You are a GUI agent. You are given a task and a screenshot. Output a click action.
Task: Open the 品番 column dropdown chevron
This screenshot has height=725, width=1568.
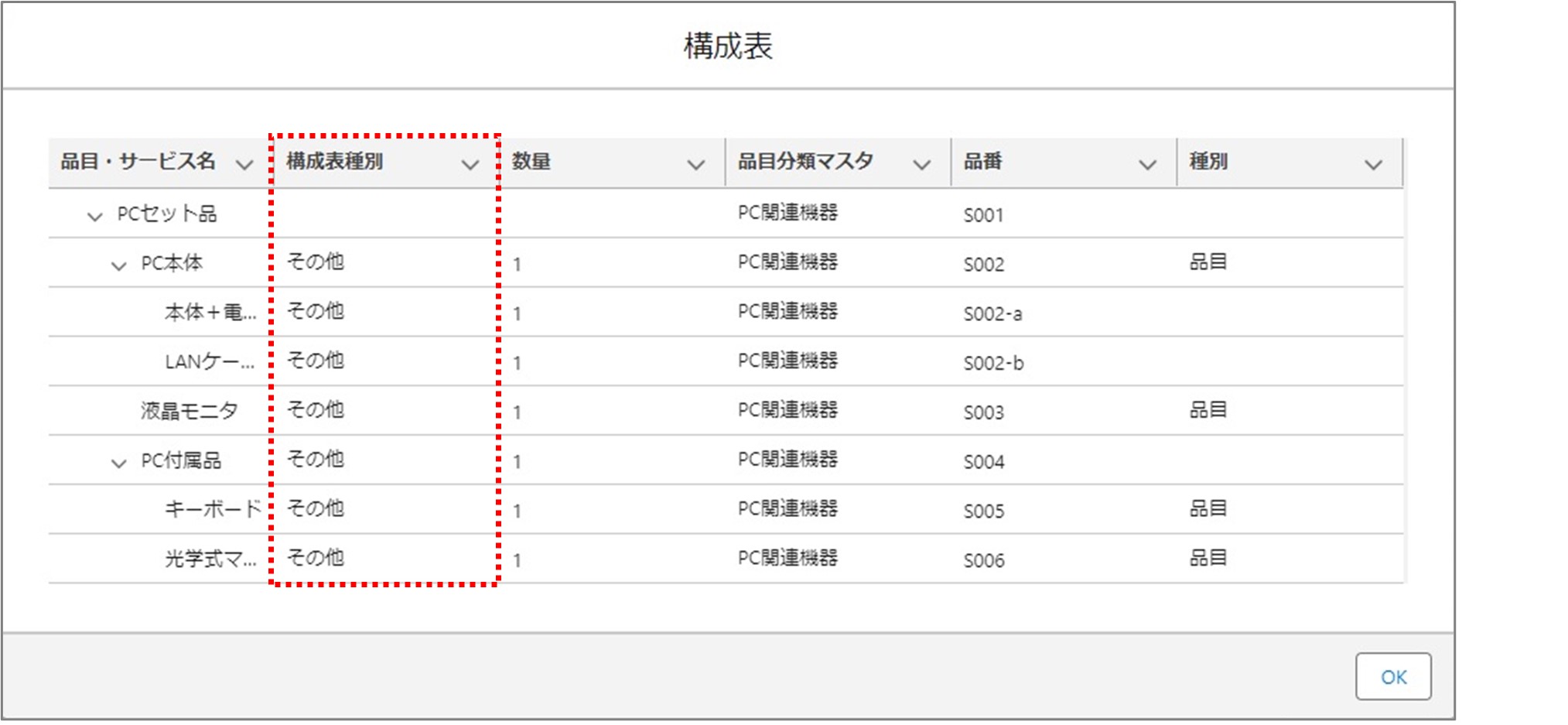point(1148,164)
